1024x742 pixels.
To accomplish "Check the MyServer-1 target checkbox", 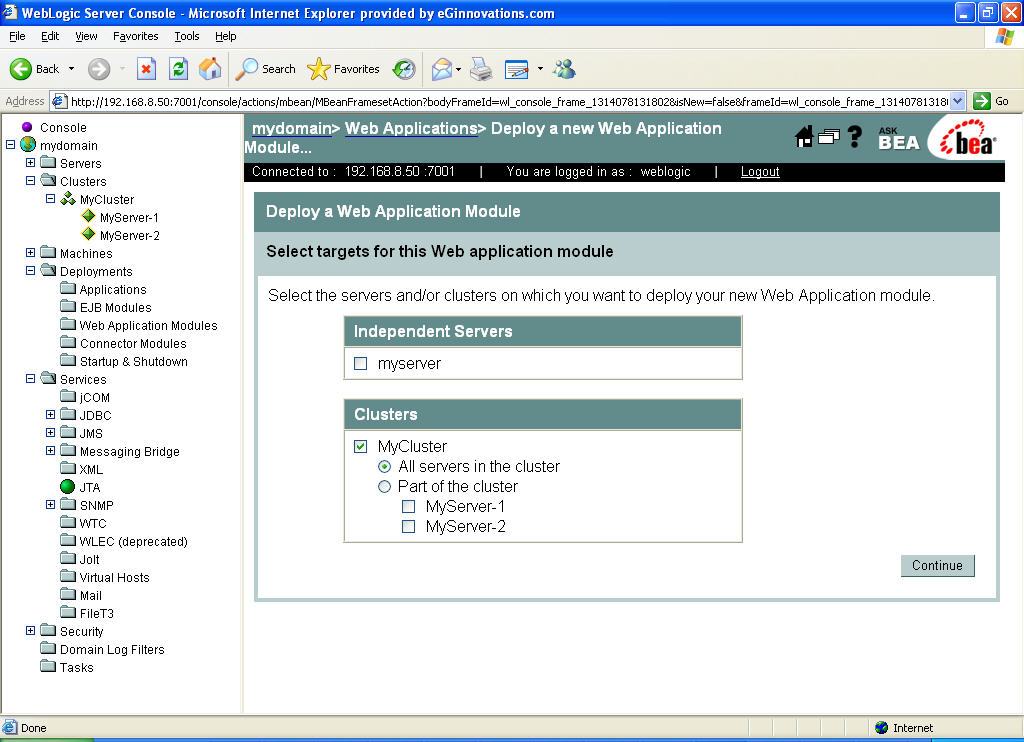I will pos(408,506).
